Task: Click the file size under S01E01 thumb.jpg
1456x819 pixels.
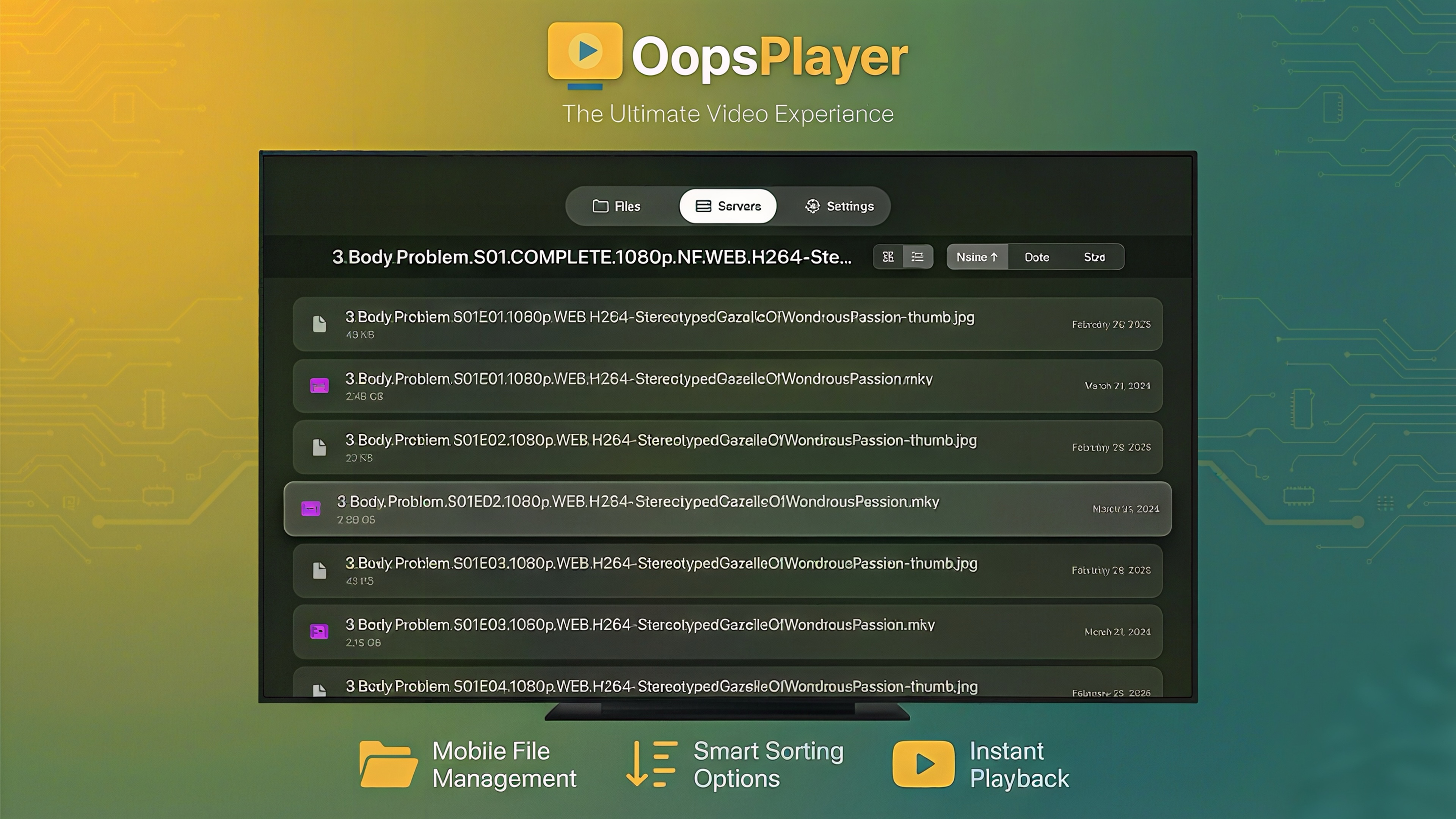Action: click(360, 334)
